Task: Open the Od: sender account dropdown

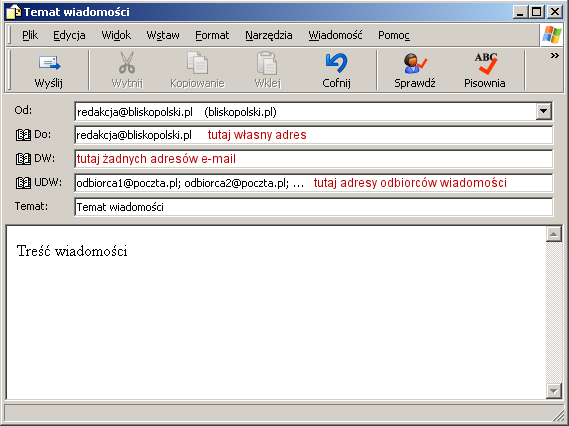Action: click(544, 111)
